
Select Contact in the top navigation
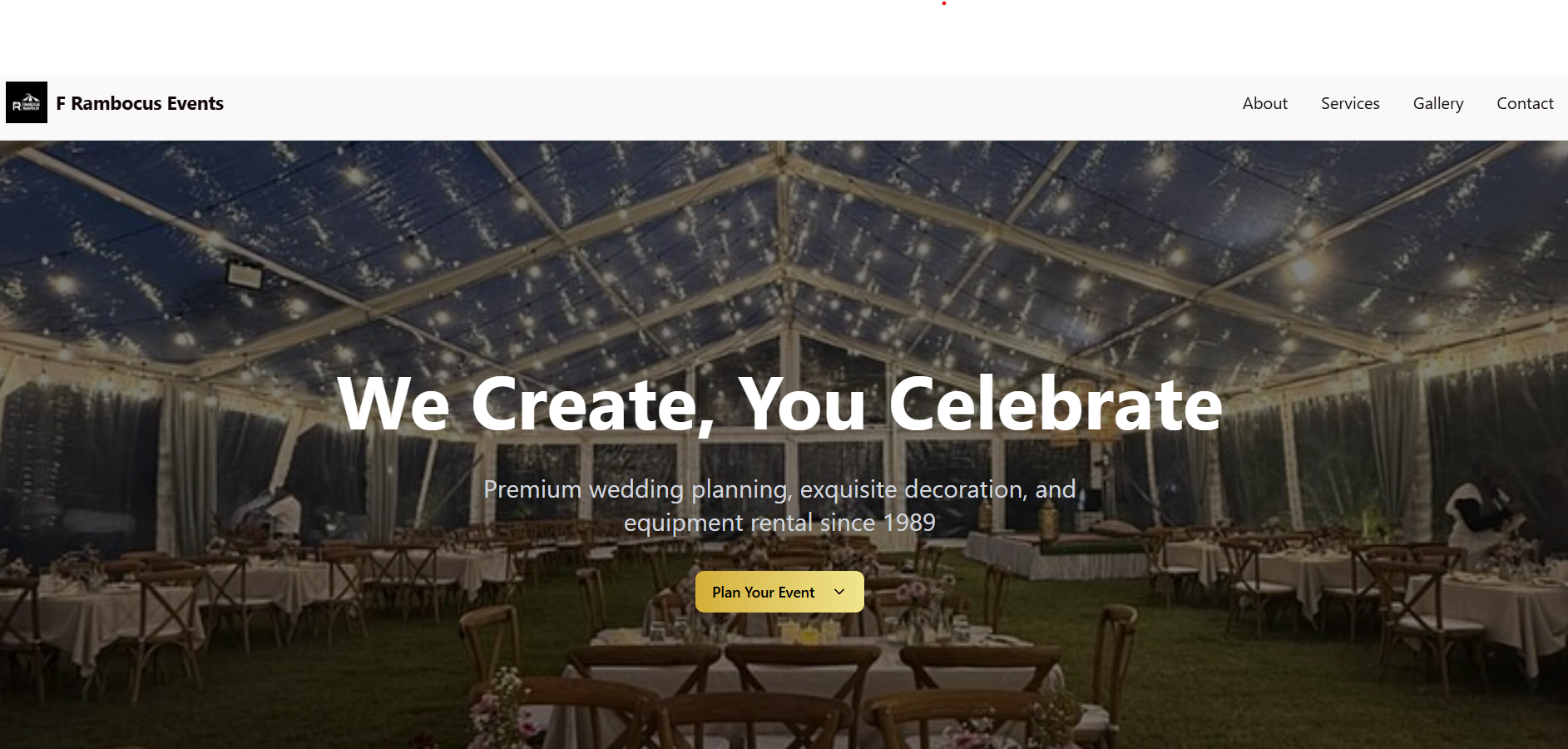(x=1525, y=103)
